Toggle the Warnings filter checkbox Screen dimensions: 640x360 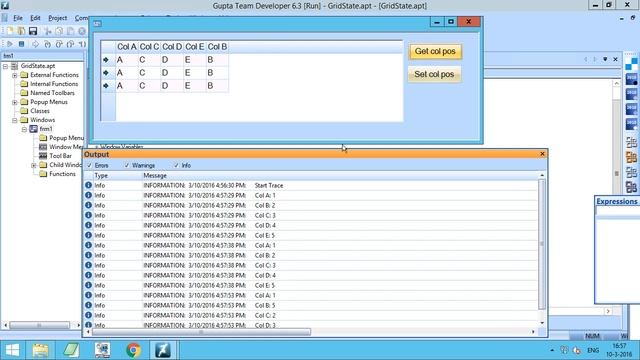point(127,165)
